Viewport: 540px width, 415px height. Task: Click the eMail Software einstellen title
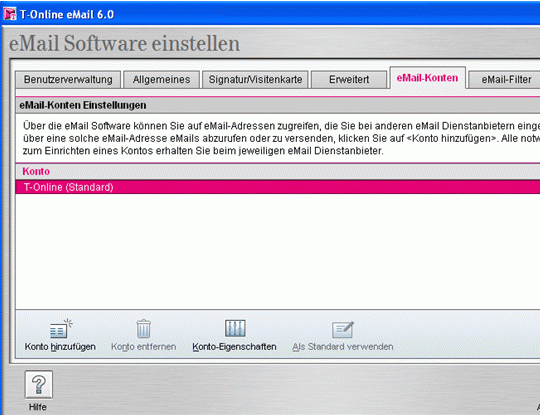click(x=124, y=43)
